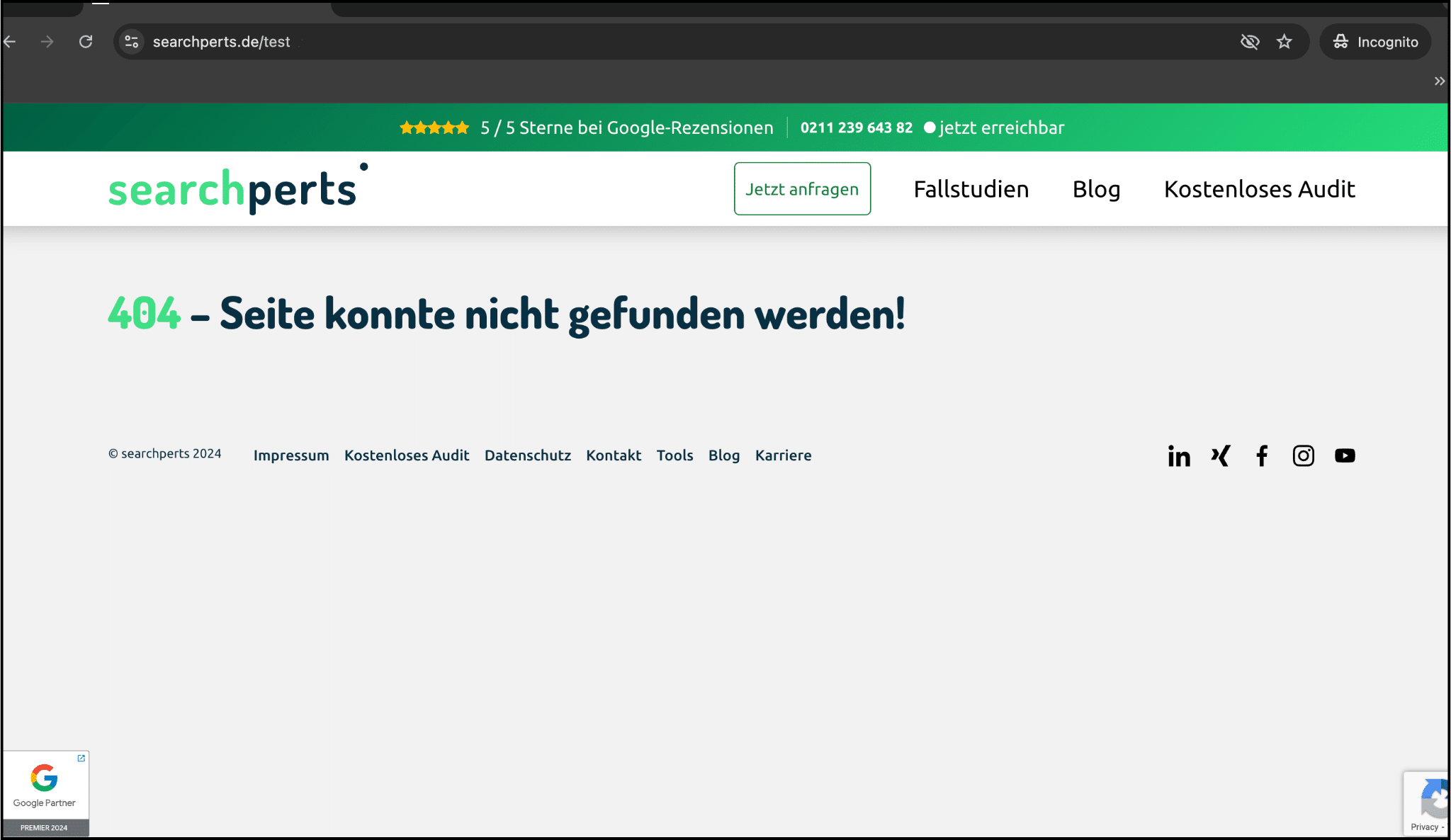The image size is (1451, 840).
Task: Open the Instagram icon in the footer
Action: tap(1304, 455)
